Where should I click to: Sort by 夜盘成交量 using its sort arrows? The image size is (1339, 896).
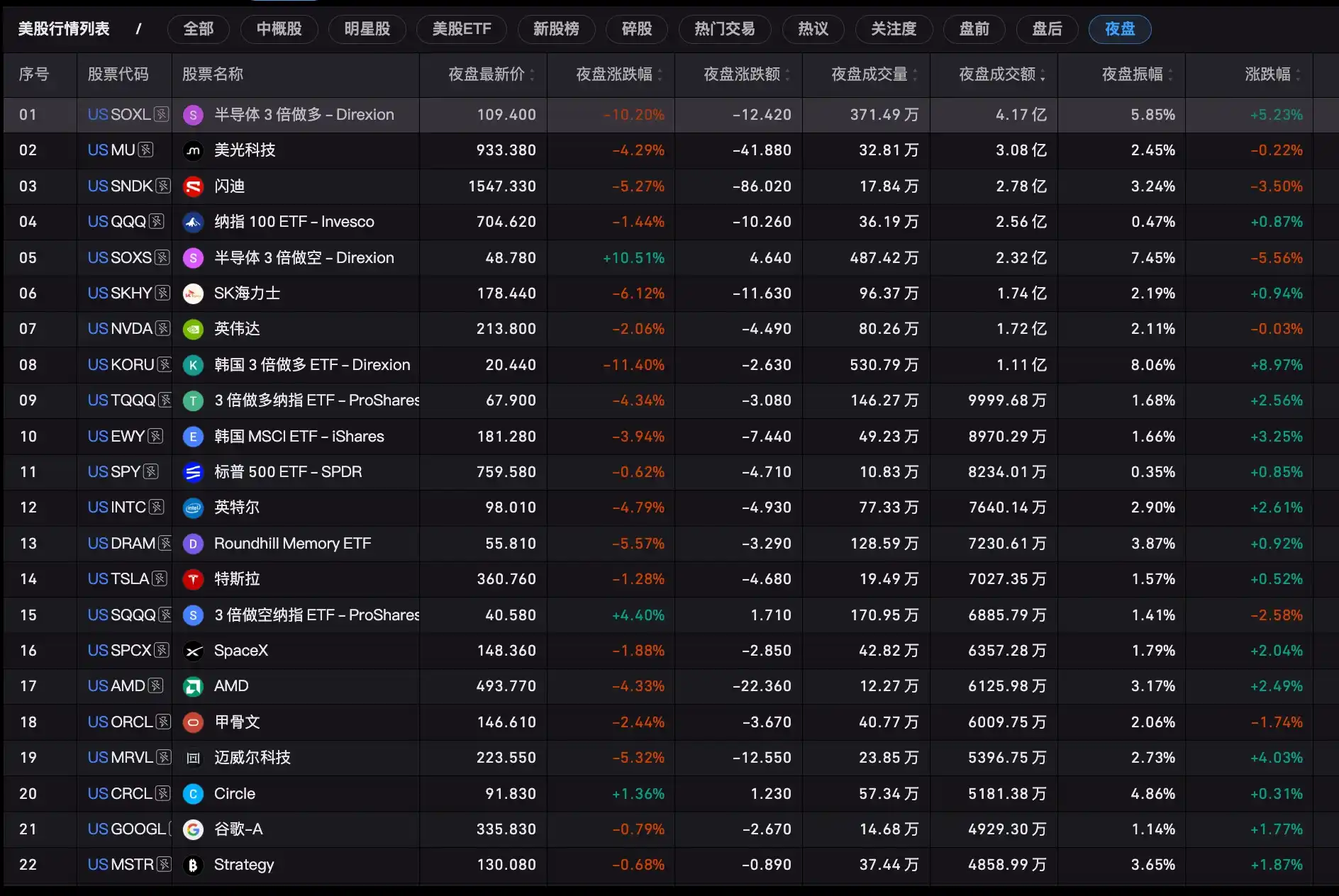[x=915, y=74]
